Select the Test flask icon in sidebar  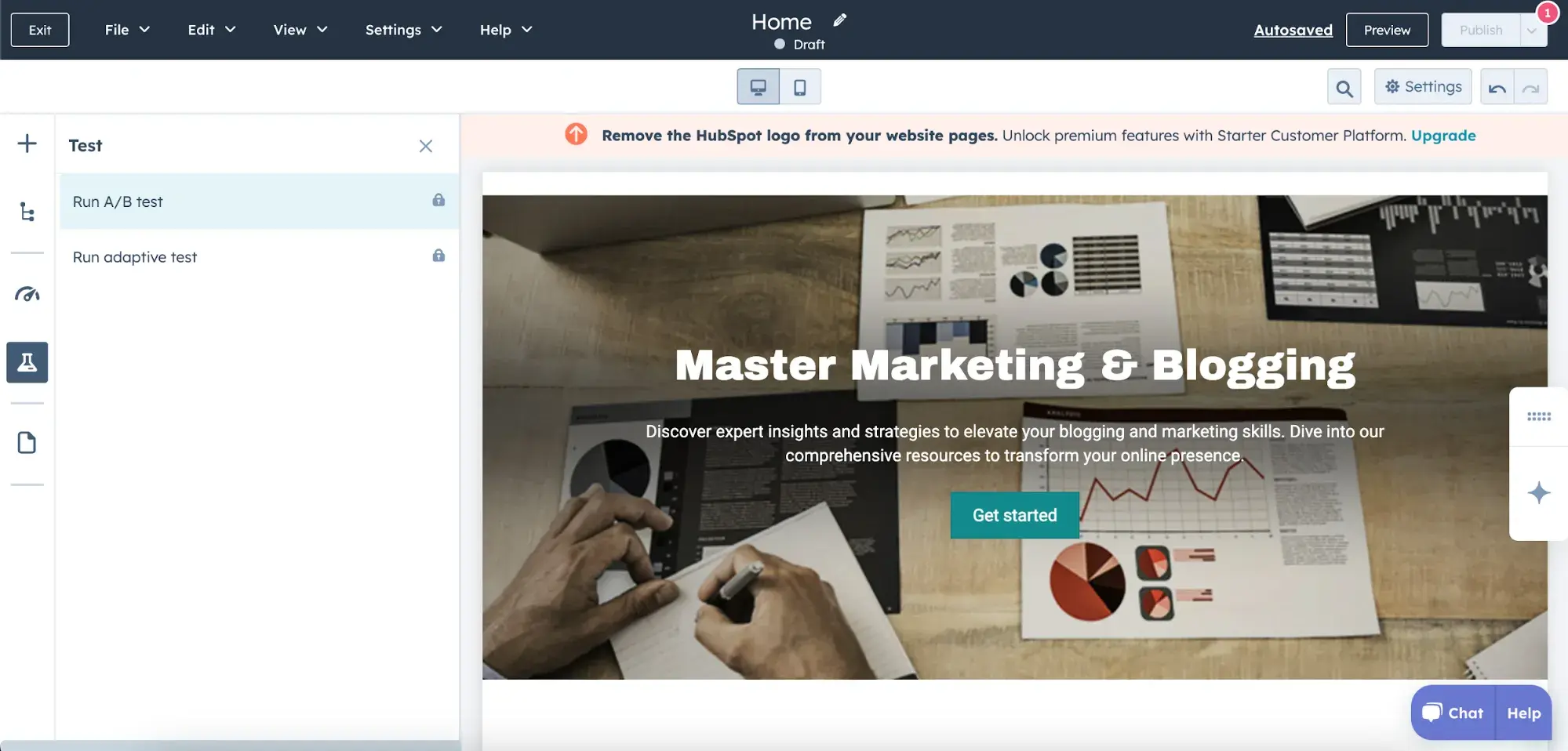(x=27, y=362)
